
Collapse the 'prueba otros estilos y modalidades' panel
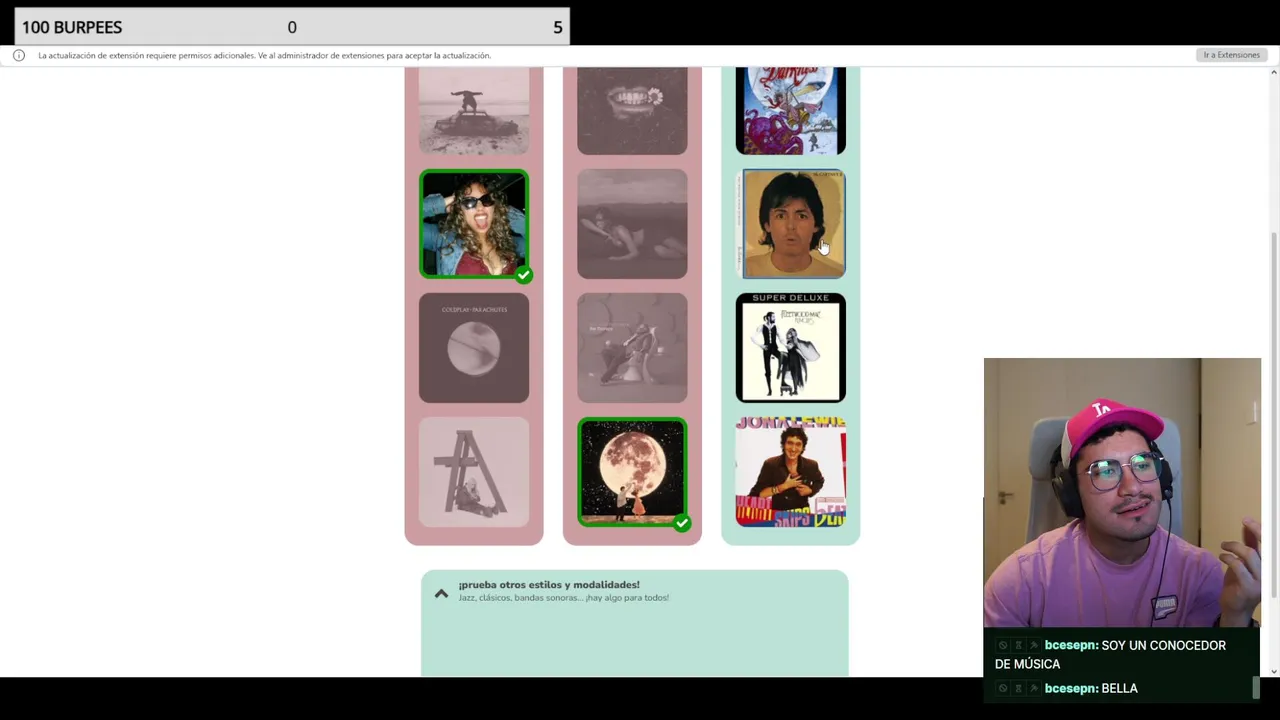coord(441,593)
